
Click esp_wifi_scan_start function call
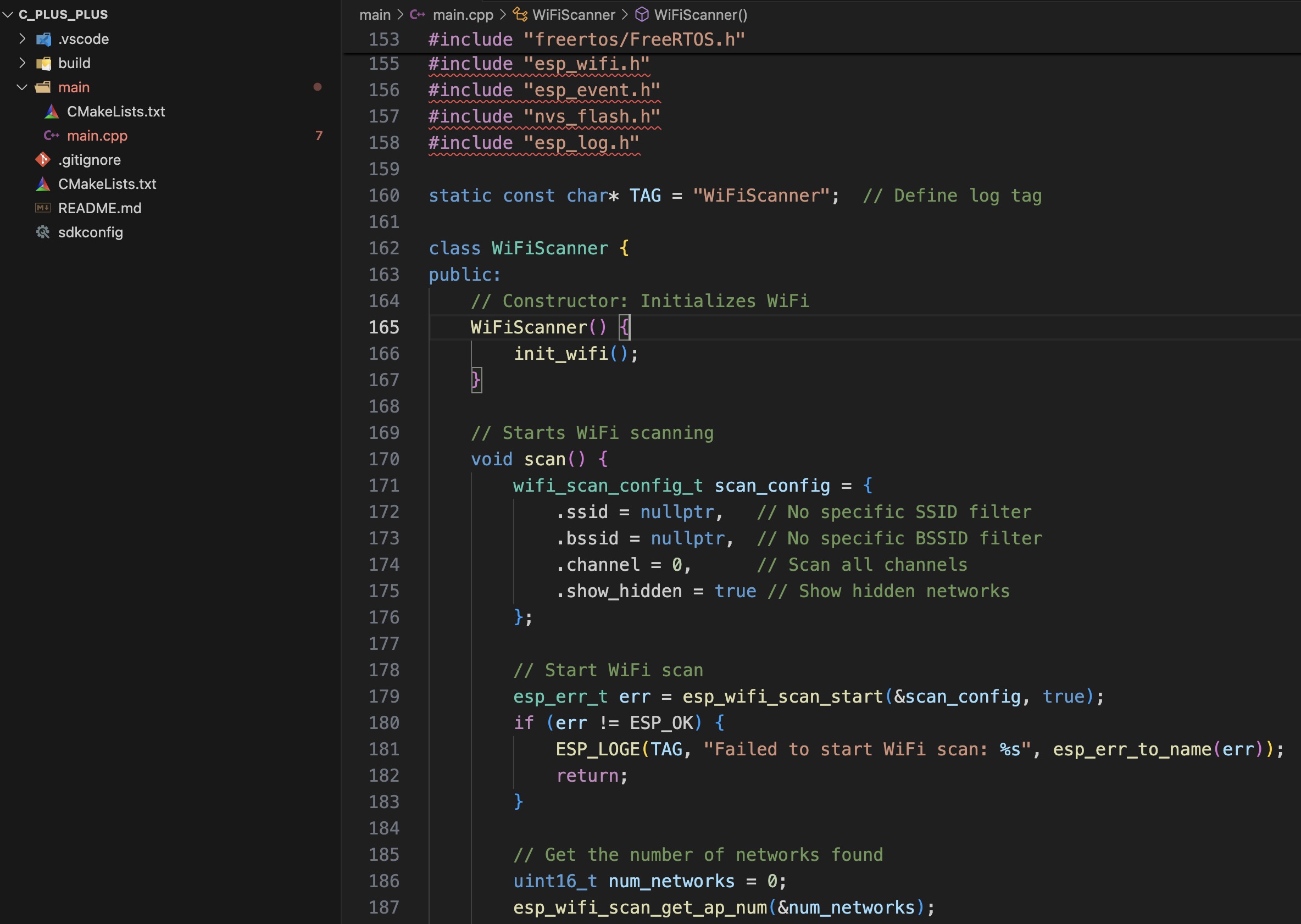point(783,697)
